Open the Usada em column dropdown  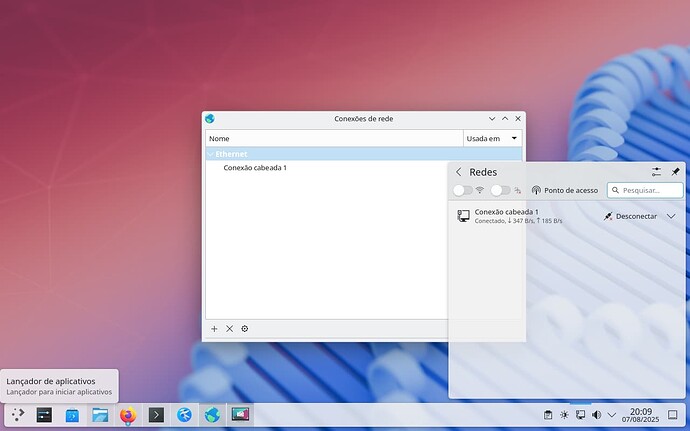[514, 138]
